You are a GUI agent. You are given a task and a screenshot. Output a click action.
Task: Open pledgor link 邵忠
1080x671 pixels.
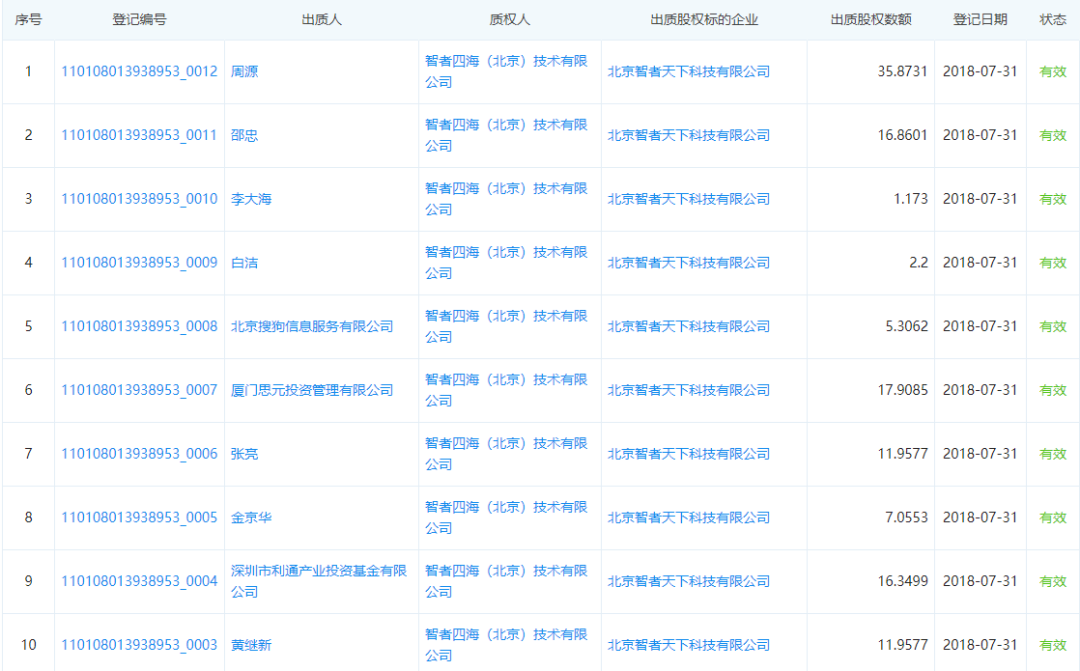(245, 135)
